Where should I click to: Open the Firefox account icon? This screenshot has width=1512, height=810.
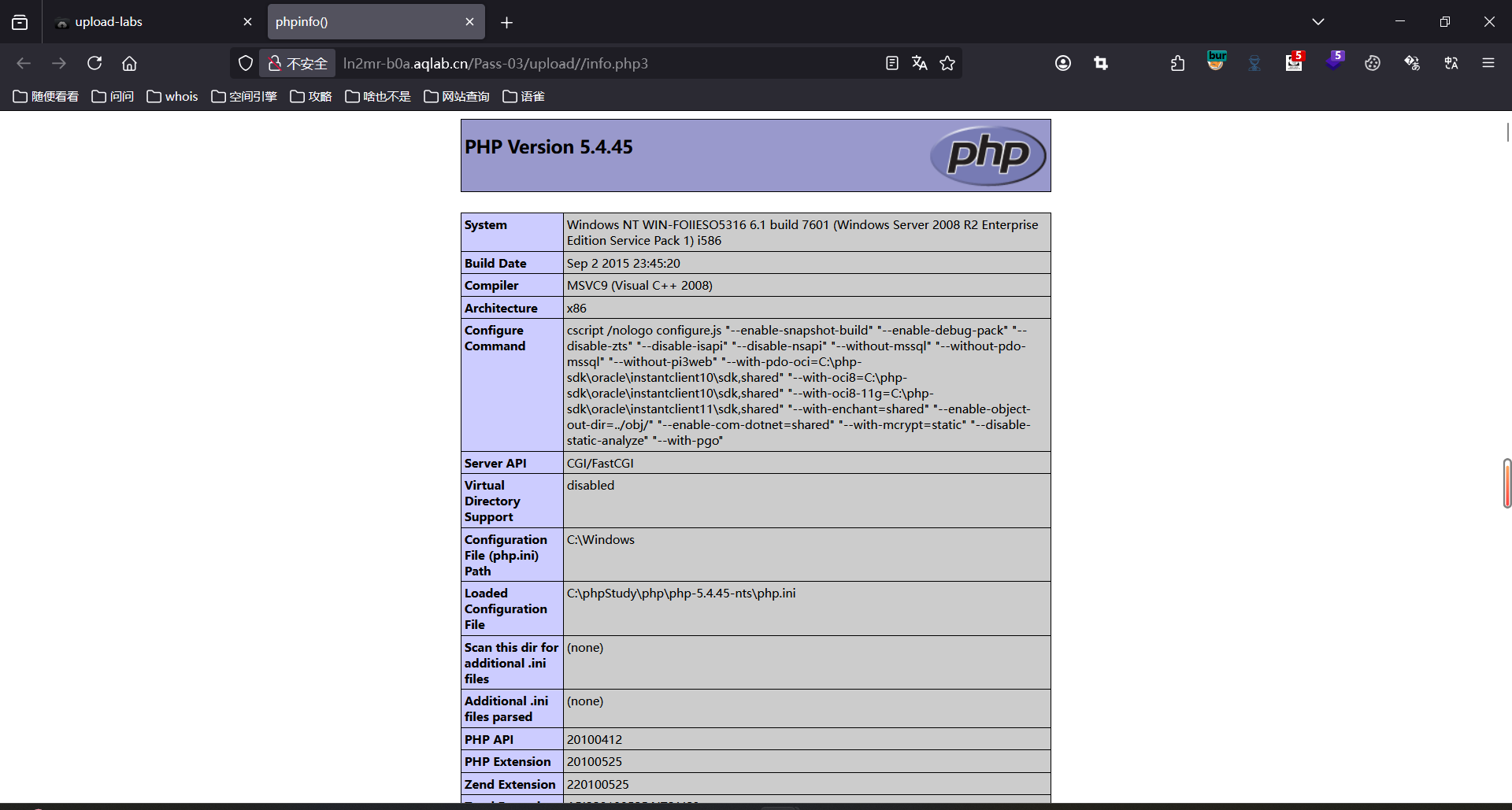coord(1063,62)
